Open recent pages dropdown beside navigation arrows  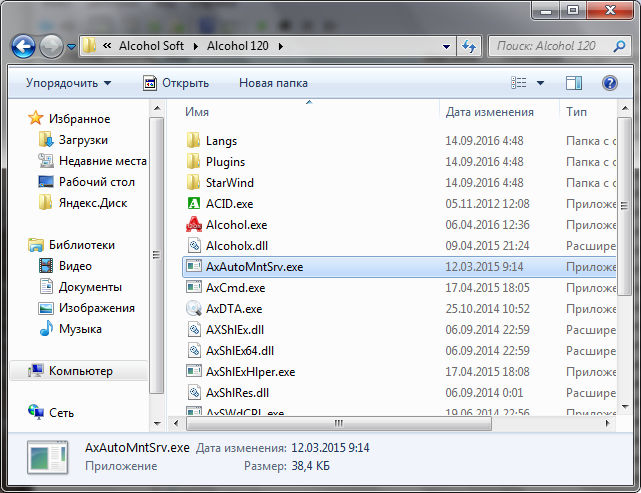[72, 47]
